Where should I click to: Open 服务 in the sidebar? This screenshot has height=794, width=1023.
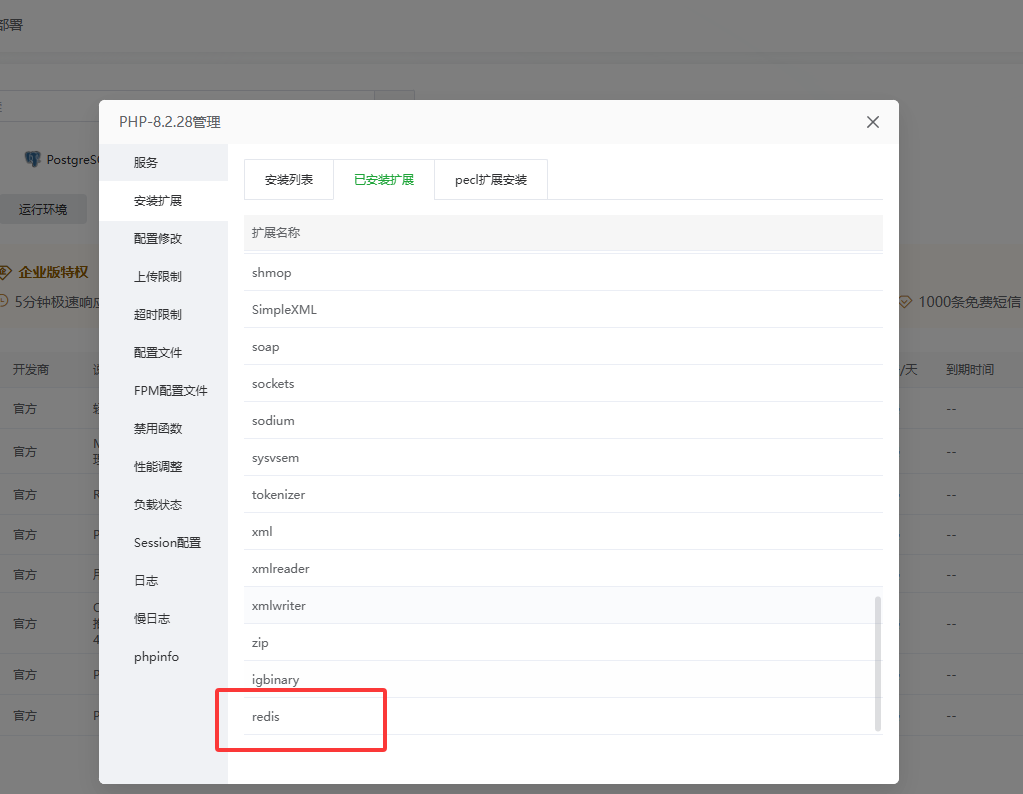coord(146,163)
